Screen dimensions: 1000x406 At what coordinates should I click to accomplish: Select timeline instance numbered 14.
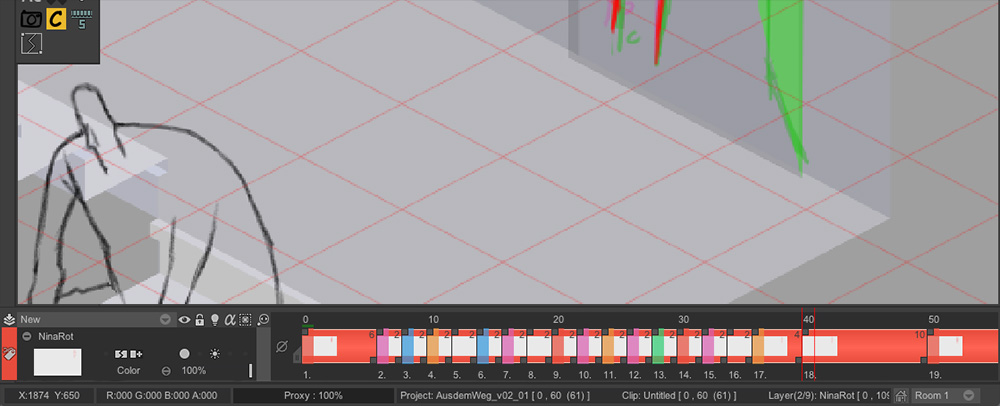click(689, 346)
